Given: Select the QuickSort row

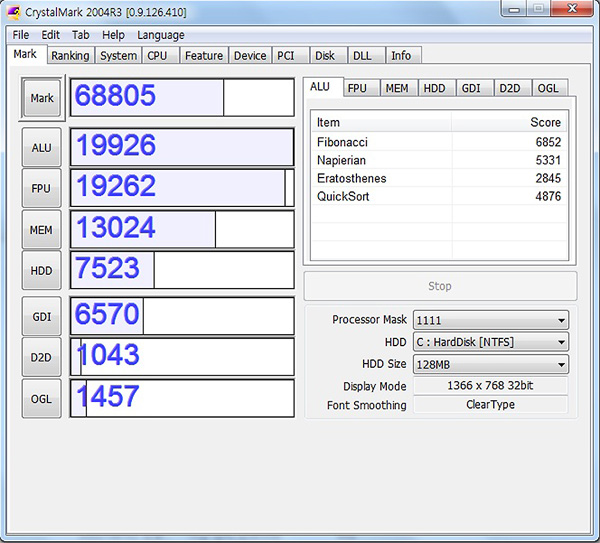Looking at the screenshot, I should click(439, 196).
